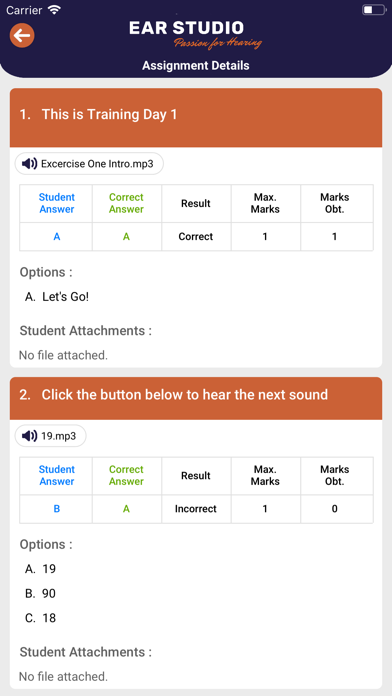Tap the orange back arrow button
The image size is (392, 696).
point(22,36)
